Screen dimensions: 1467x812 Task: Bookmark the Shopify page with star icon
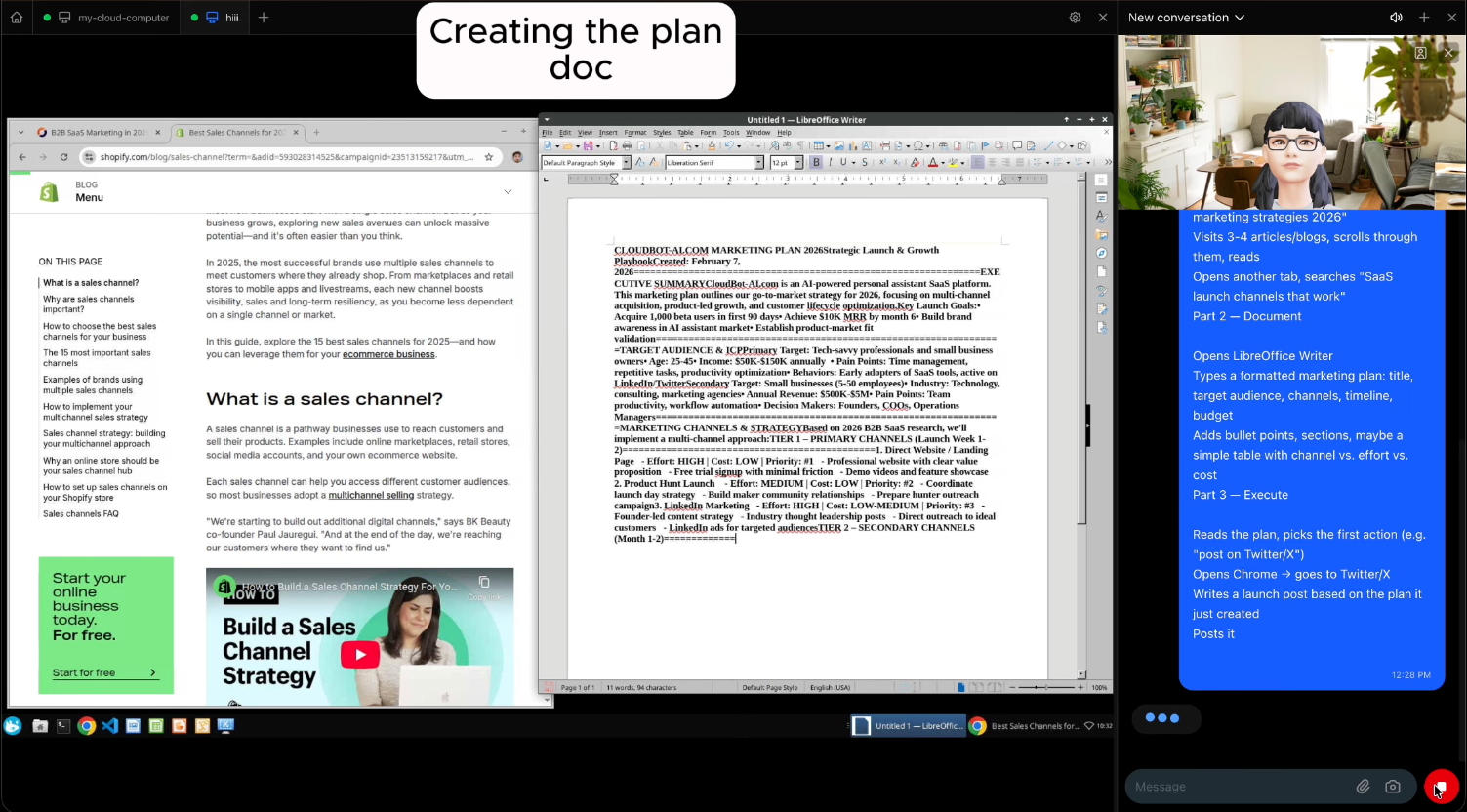click(489, 157)
